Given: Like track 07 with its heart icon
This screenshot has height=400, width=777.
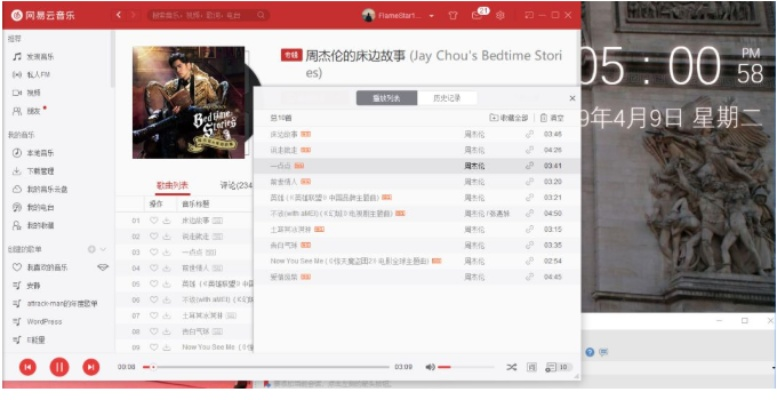Looking at the screenshot, I should click(154, 316).
